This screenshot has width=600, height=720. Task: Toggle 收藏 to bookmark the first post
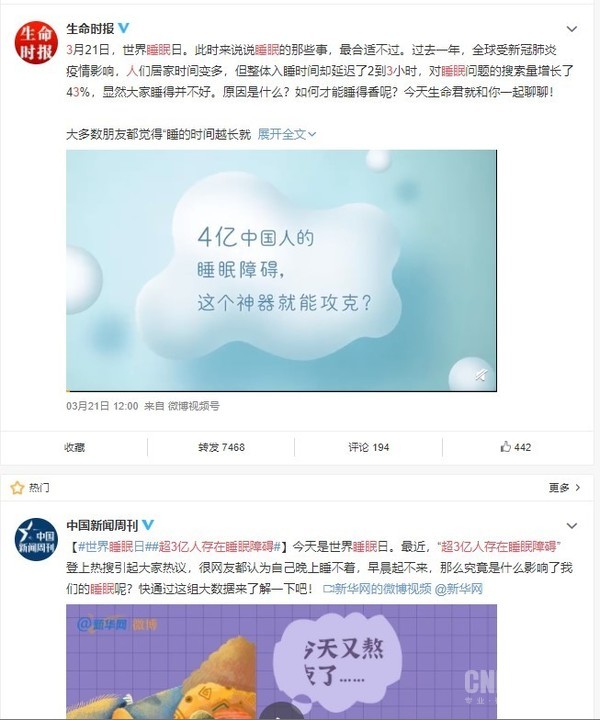tap(74, 447)
